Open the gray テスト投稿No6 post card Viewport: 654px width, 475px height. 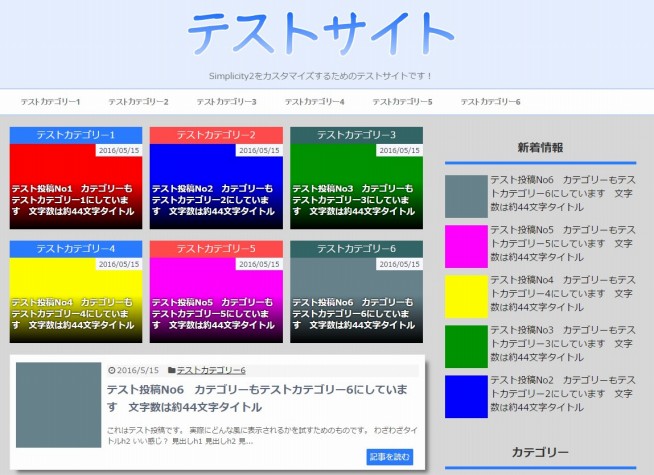356,297
